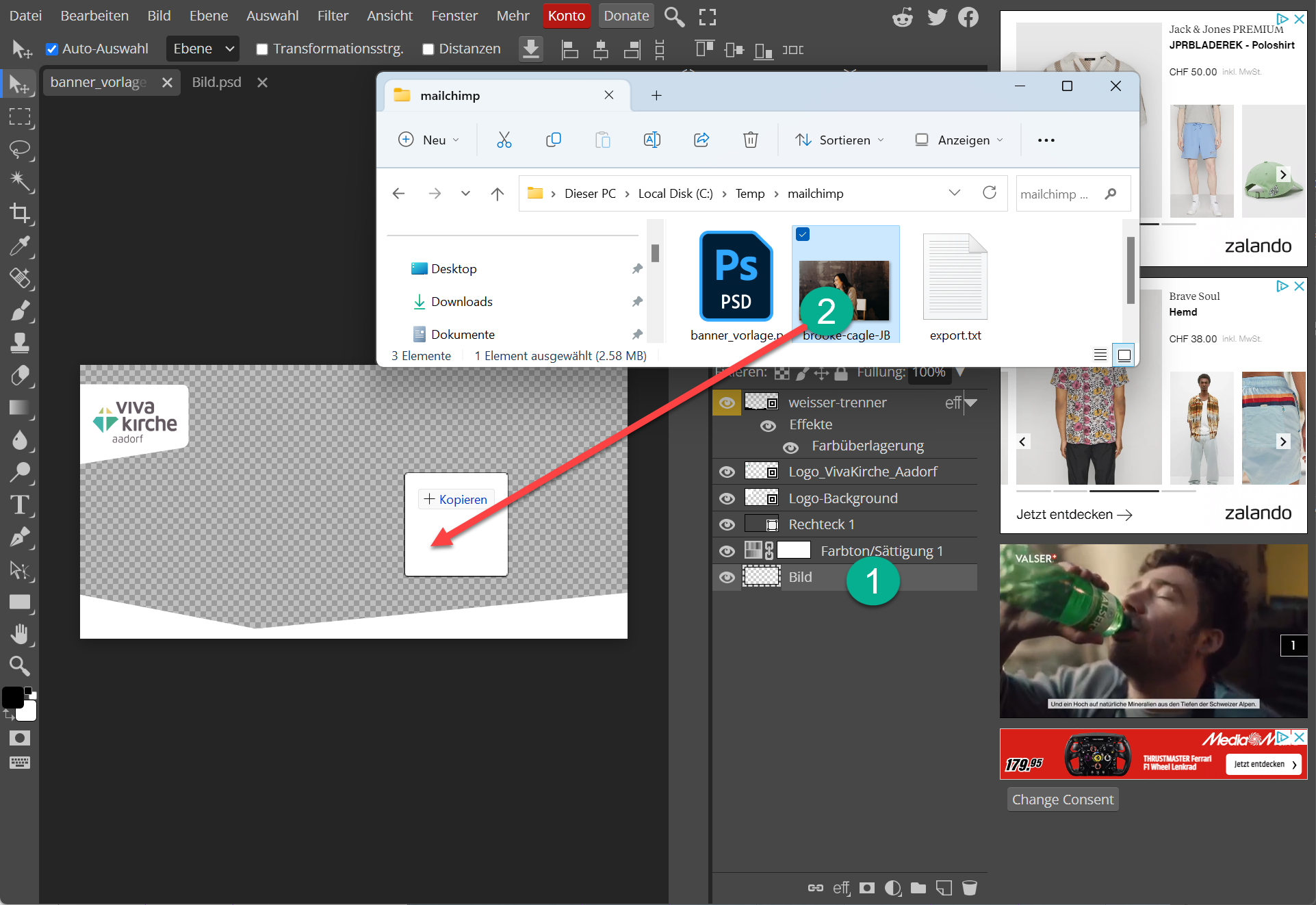The width and height of the screenshot is (1316, 905).
Task: Click the cut scissors icon in Explorer
Action: [x=504, y=140]
